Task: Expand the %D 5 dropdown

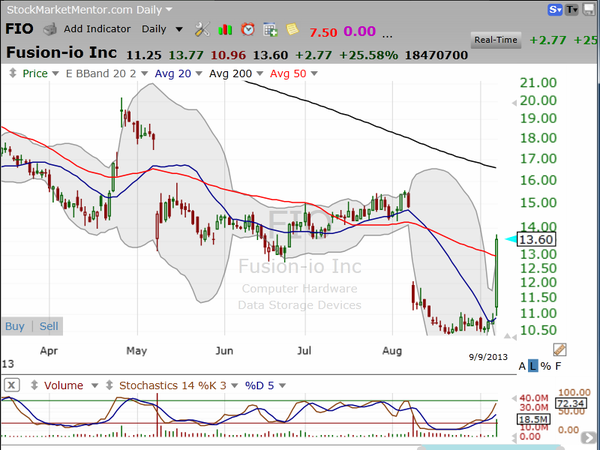Action: click(282, 385)
